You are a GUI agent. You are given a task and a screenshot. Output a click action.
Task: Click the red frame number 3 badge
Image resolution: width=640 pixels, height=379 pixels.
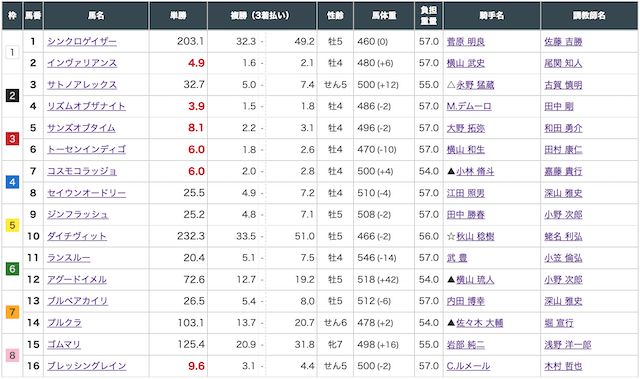coord(12,139)
